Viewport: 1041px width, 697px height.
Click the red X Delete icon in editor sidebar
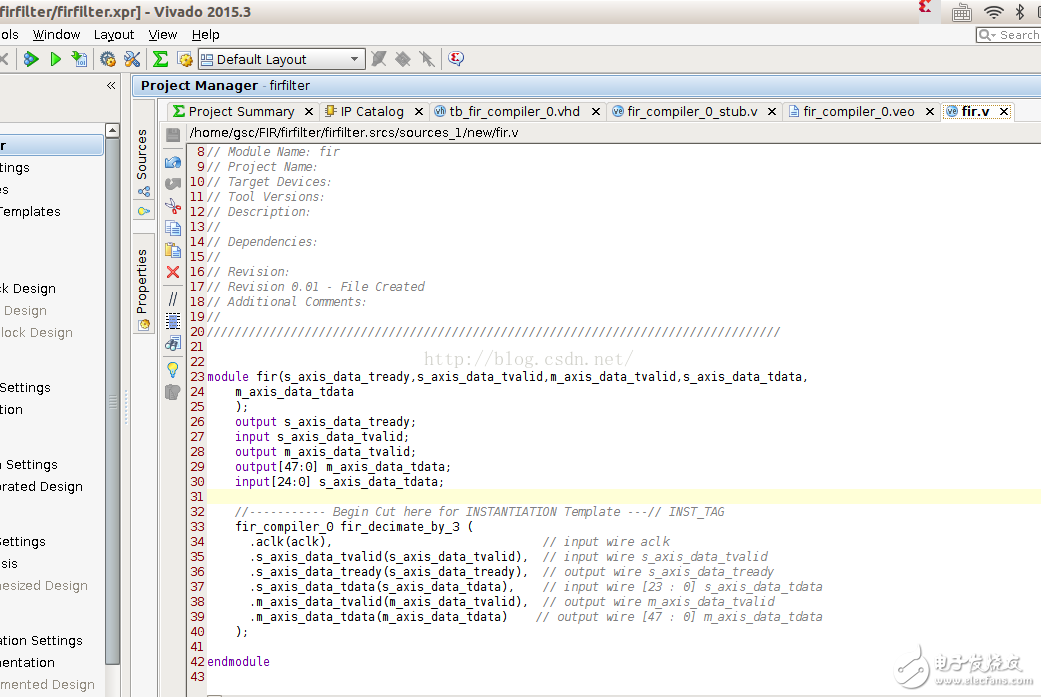click(173, 272)
